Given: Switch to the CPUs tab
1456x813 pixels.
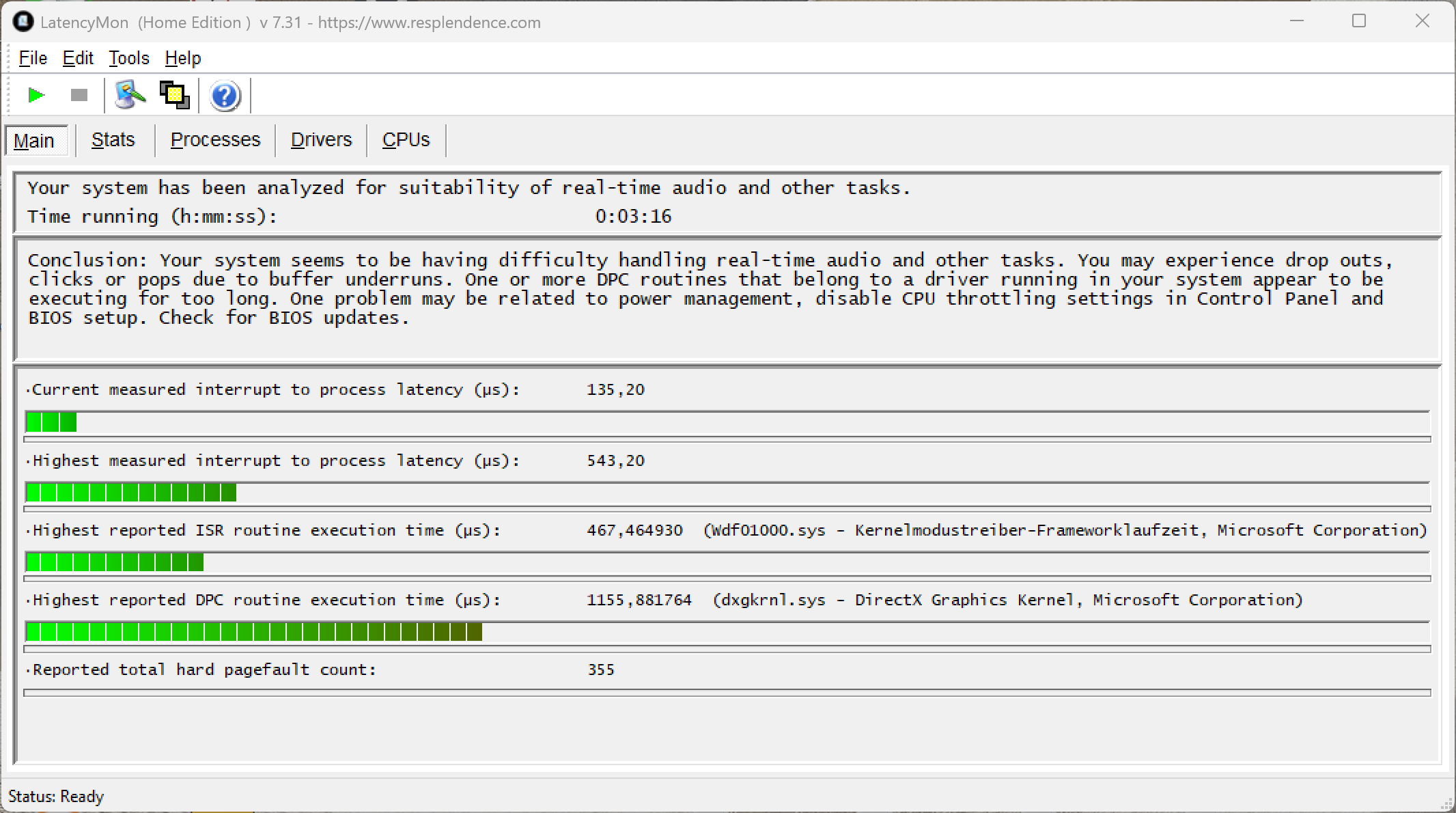Looking at the screenshot, I should (406, 140).
